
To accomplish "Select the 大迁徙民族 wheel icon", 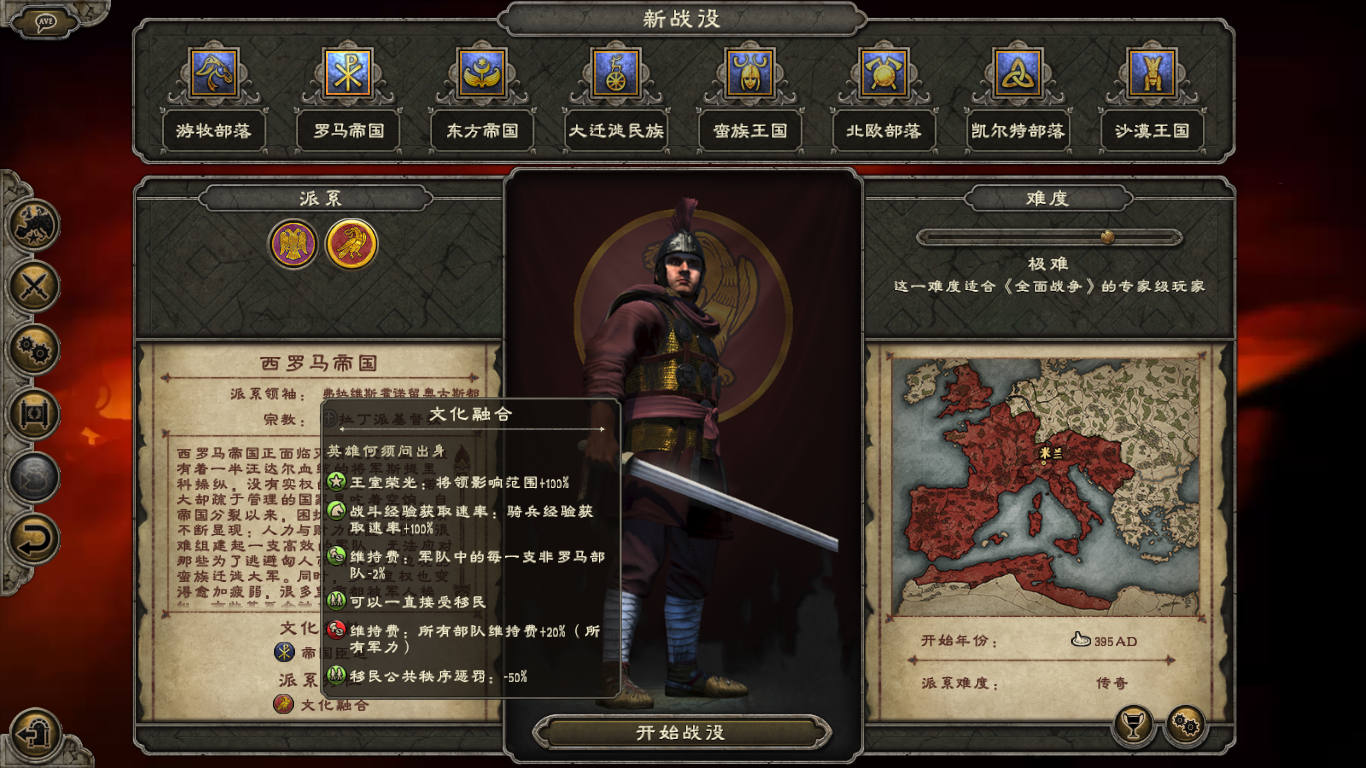I will tap(616, 73).
